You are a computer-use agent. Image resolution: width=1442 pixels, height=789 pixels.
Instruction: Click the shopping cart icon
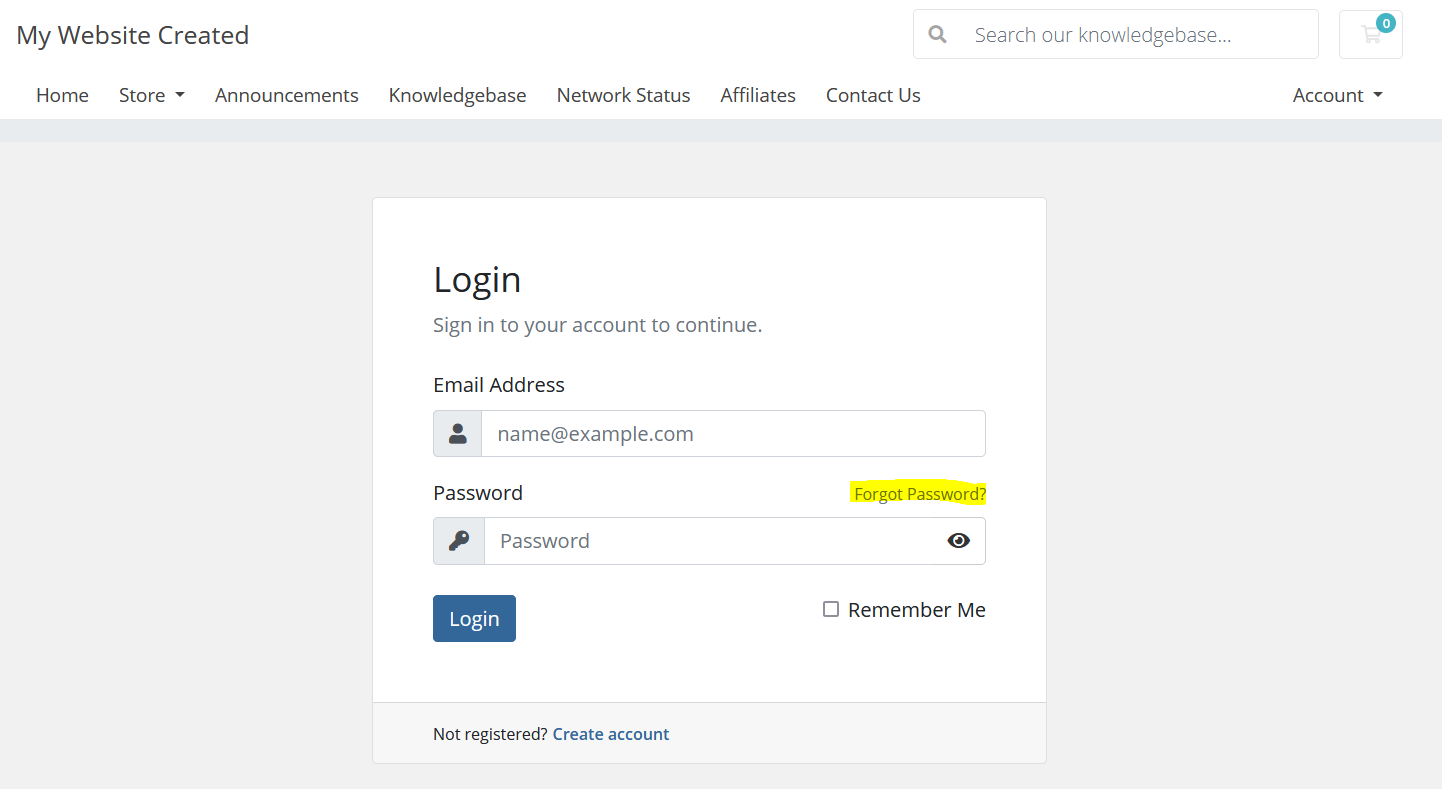[1370, 35]
